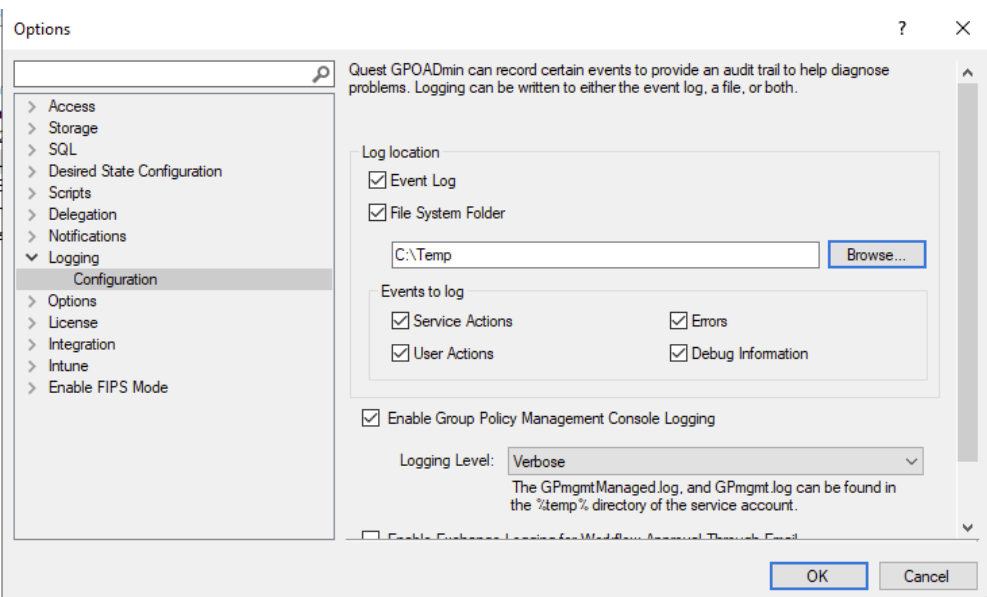The image size is (987, 597).
Task: Expand the Desired State Configuration node
Action: coord(33,171)
